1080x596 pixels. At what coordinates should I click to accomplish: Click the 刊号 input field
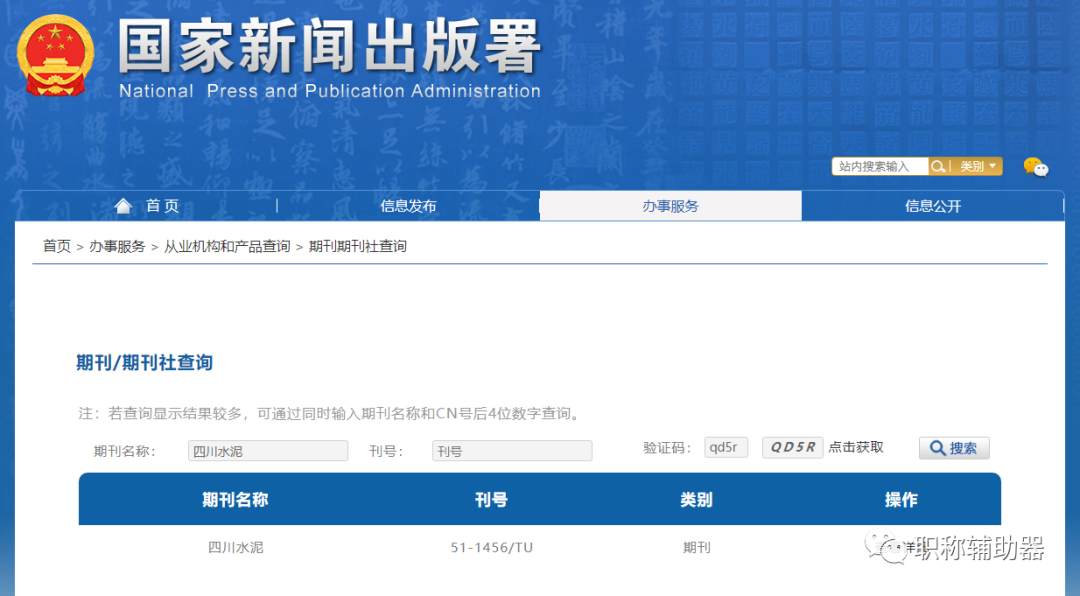[x=511, y=450]
